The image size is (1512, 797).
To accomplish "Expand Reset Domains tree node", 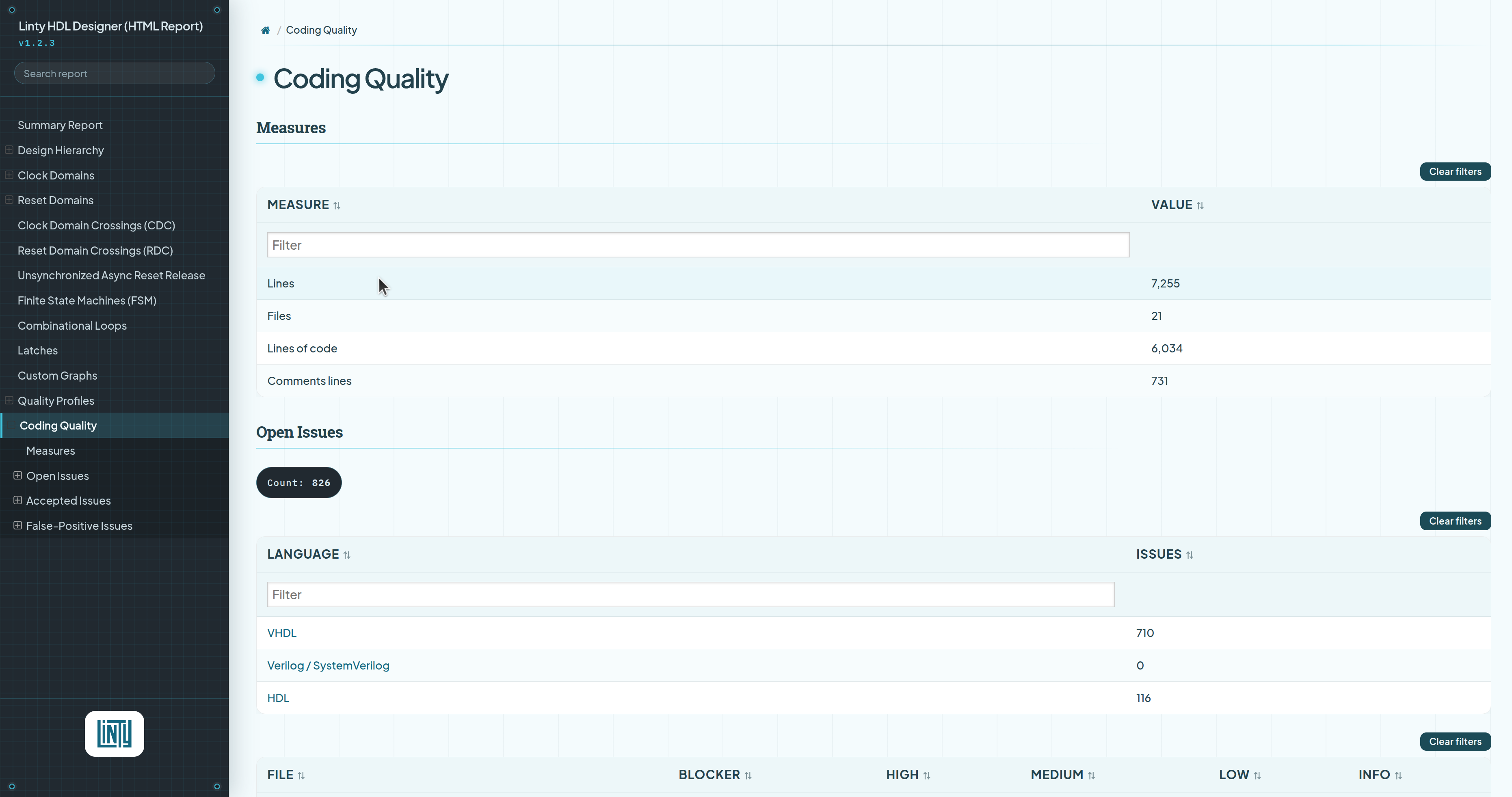I will pos(9,199).
